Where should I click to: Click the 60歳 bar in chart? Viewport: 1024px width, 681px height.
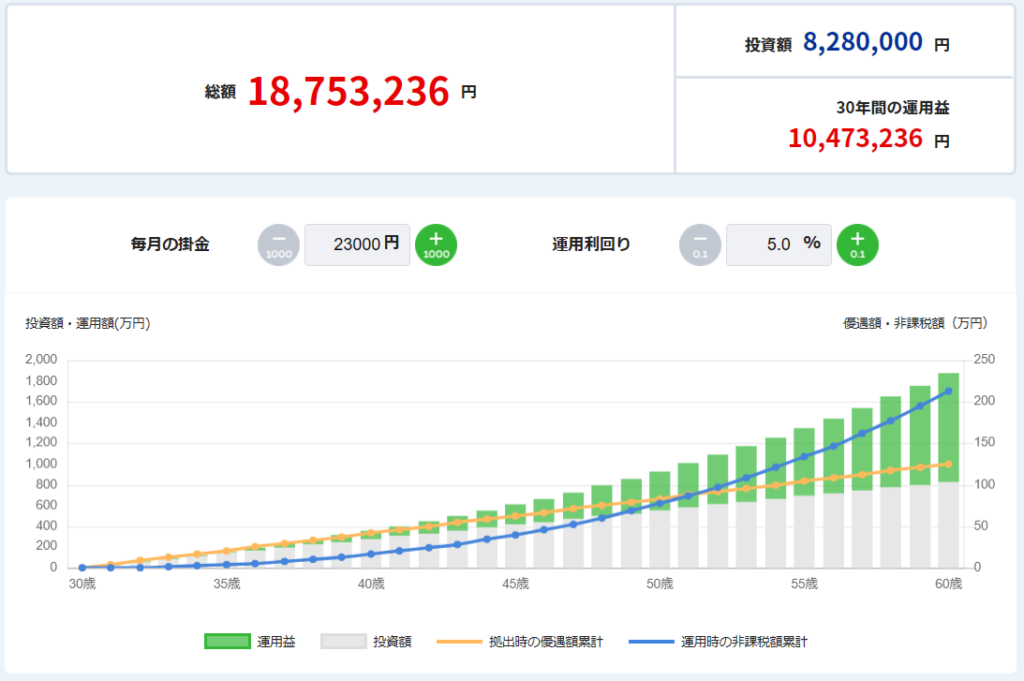click(948, 470)
